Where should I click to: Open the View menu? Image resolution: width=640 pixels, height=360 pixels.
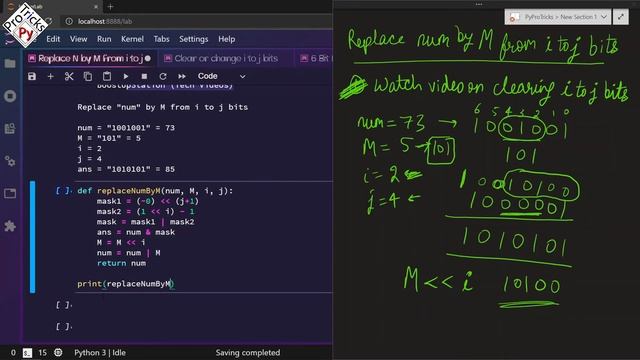pos(78,39)
